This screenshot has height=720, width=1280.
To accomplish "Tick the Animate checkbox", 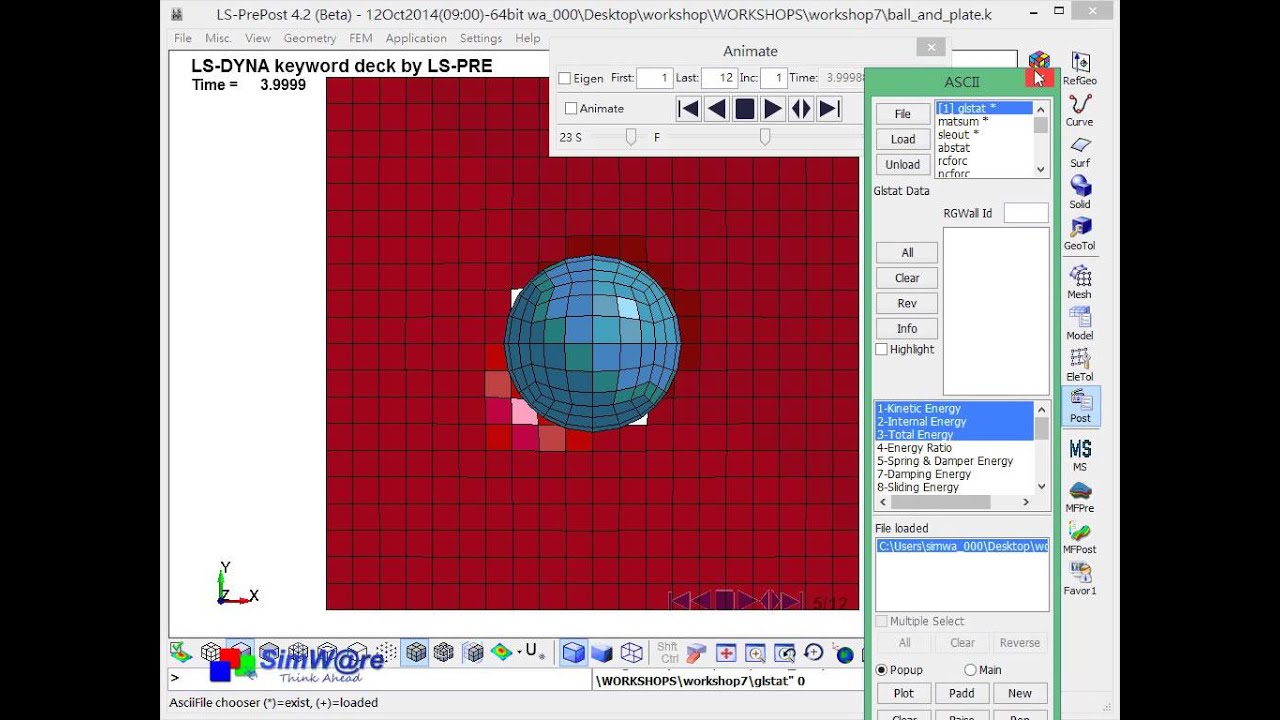I will [571, 108].
